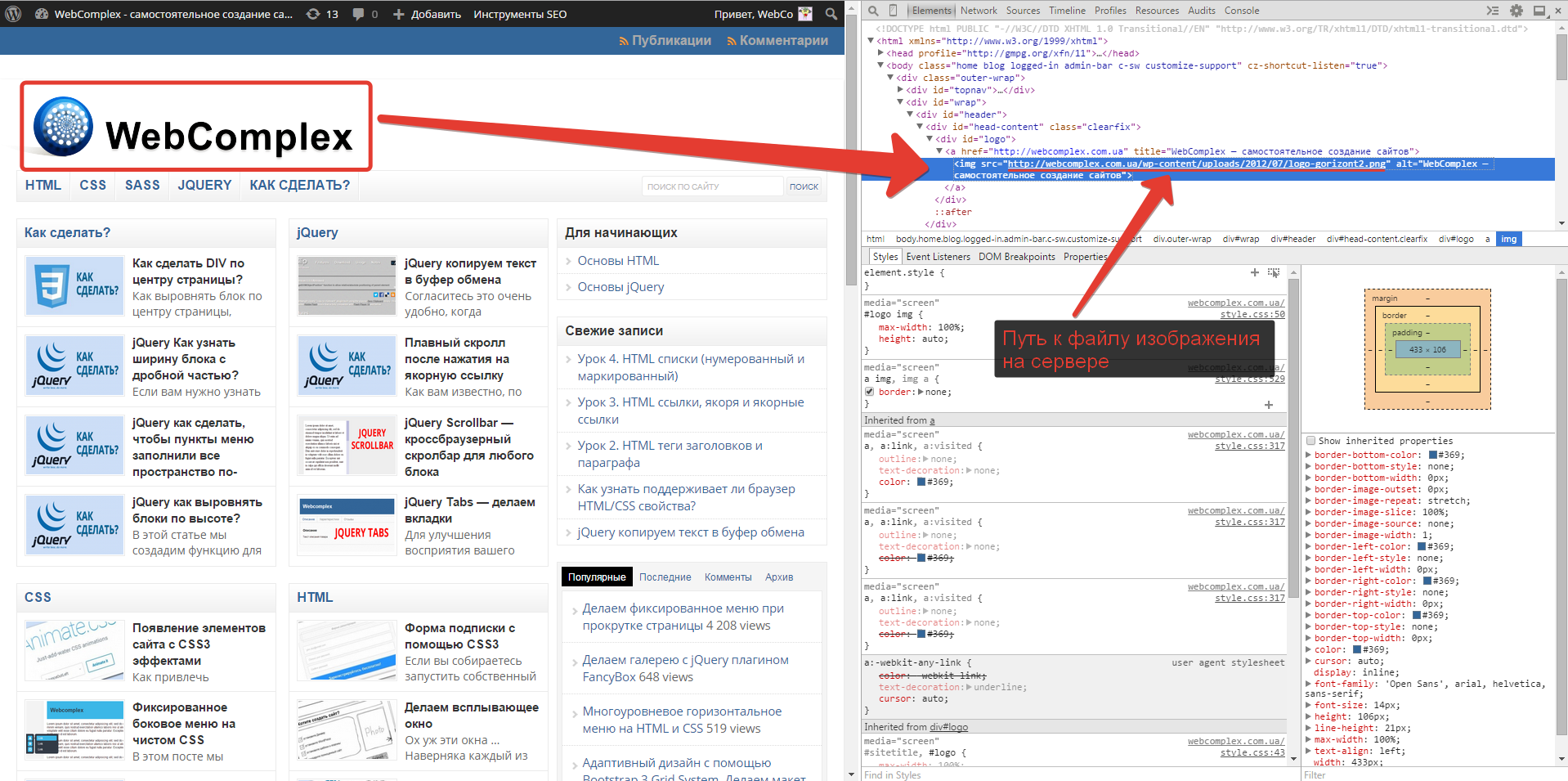Select div#logo in breadcrumb bar

click(x=1456, y=239)
